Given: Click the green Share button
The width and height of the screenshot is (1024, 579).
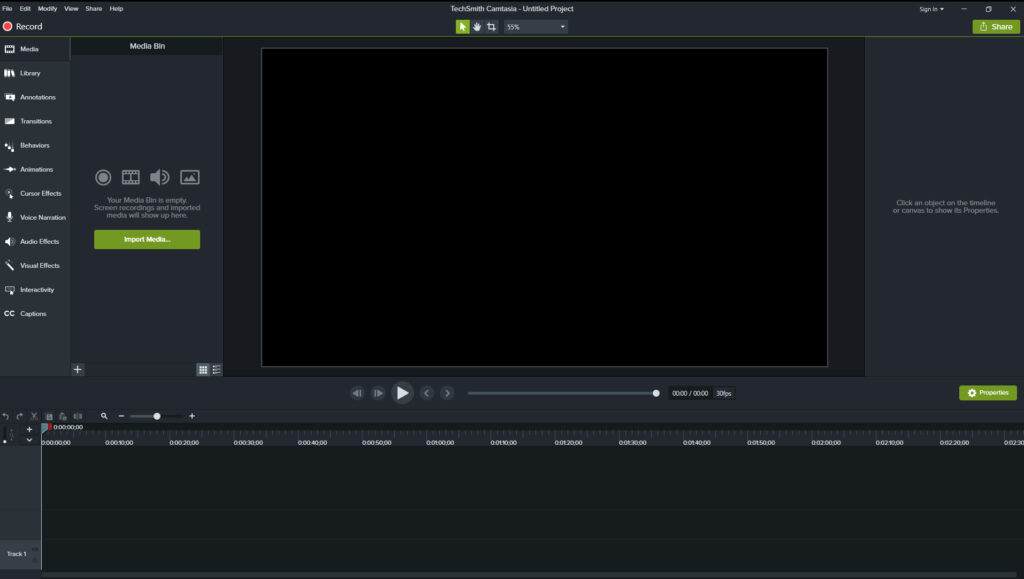Looking at the screenshot, I should tap(996, 27).
